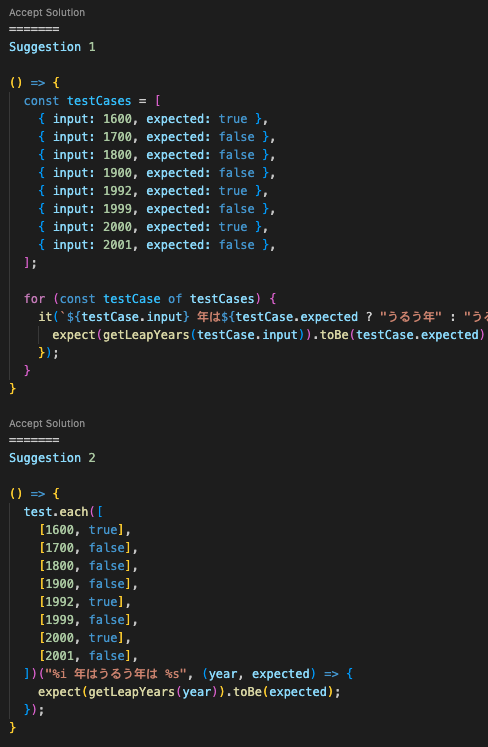Image resolution: width=488 pixels, height=747 pixels.
Task: Click the line with input: 1800
Action: 156,155
